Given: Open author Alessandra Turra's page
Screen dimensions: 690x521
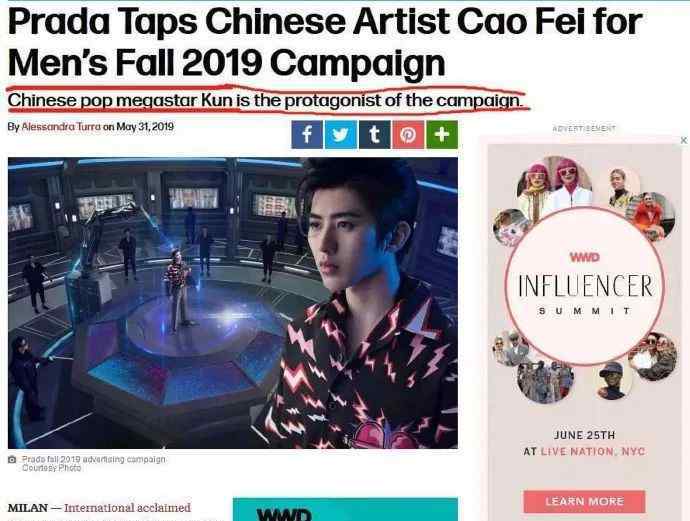Looking at the screenshot, I should (61, 127).
